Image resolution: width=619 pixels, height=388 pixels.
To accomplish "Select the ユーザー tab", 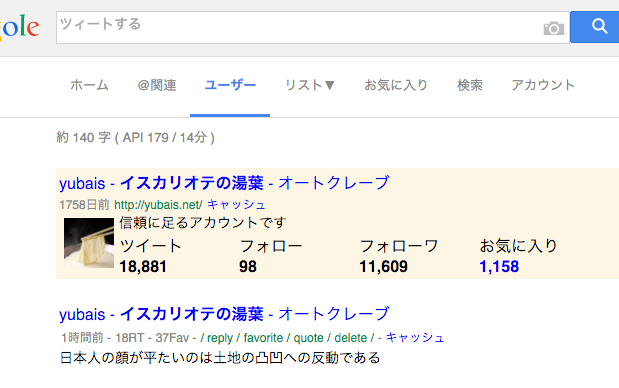I will [x=230, y=85].
